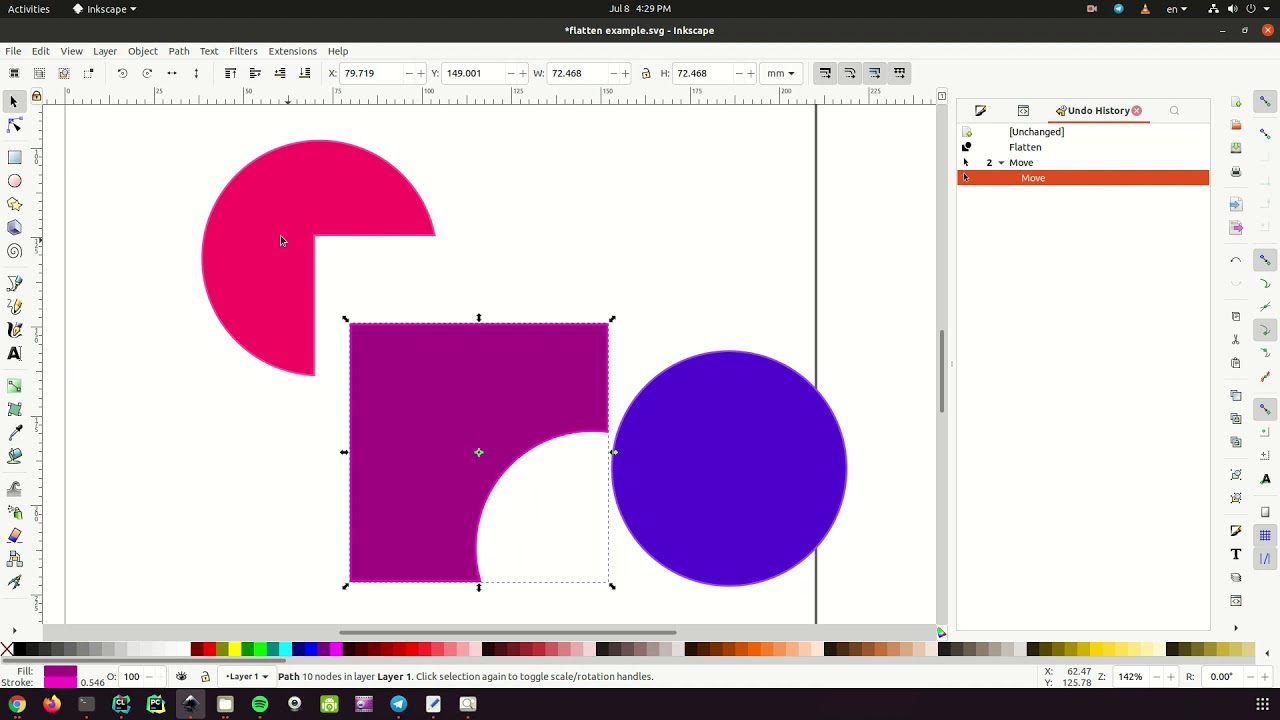This screenshot has width=1280, height=720.
Task: Select the Star polygon tool
Action: coord(14,204)
